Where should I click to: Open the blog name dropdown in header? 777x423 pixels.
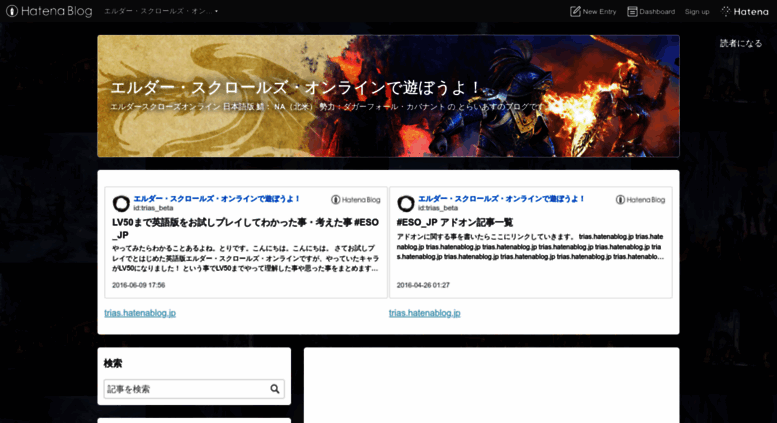tap(161, 11)
